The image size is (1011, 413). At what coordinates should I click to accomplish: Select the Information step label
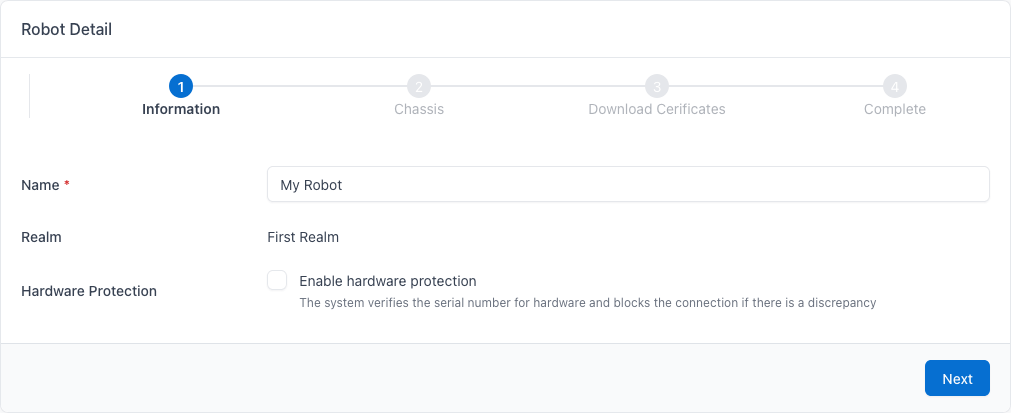181,109
